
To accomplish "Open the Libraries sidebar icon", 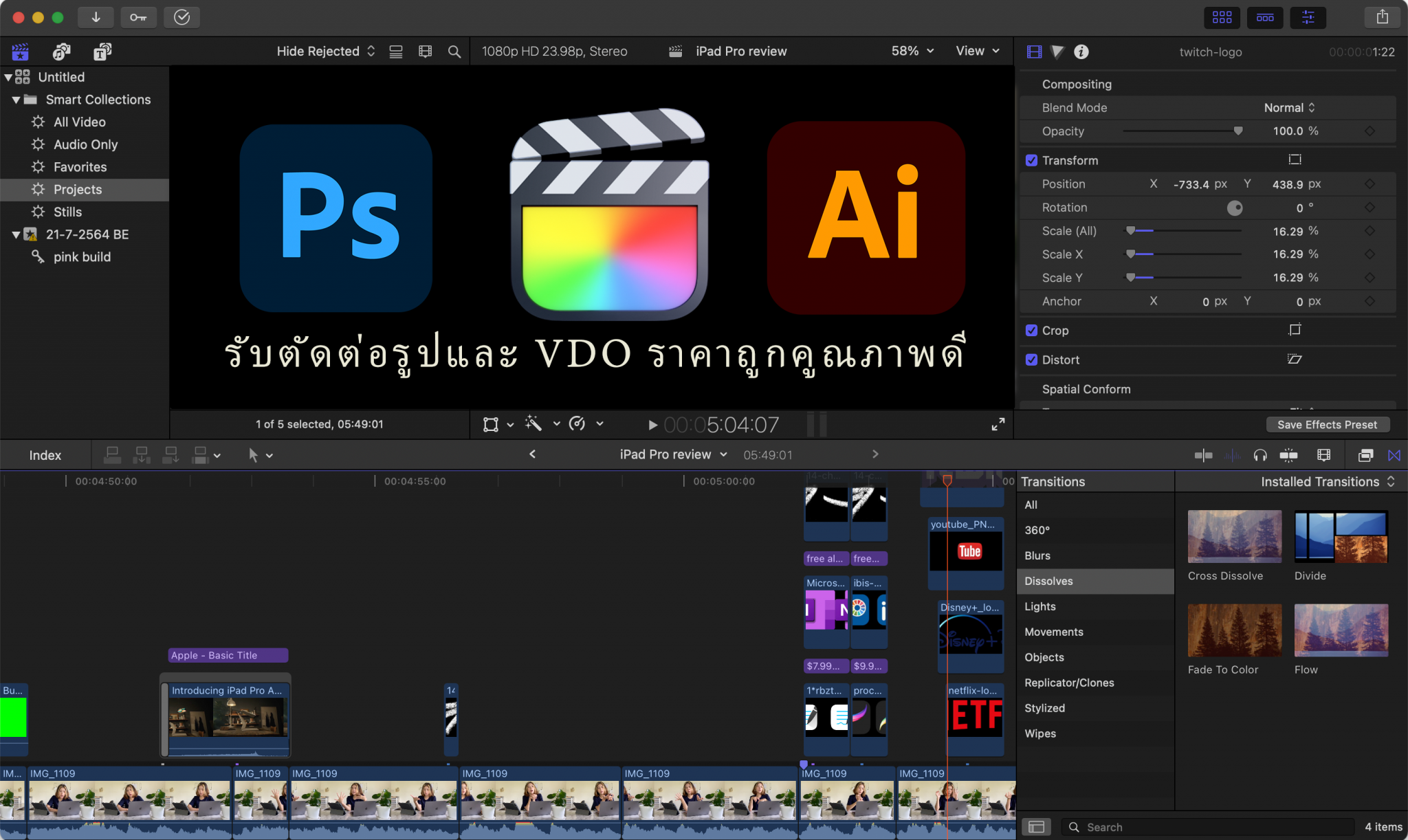I will click(x=21, y=52).
